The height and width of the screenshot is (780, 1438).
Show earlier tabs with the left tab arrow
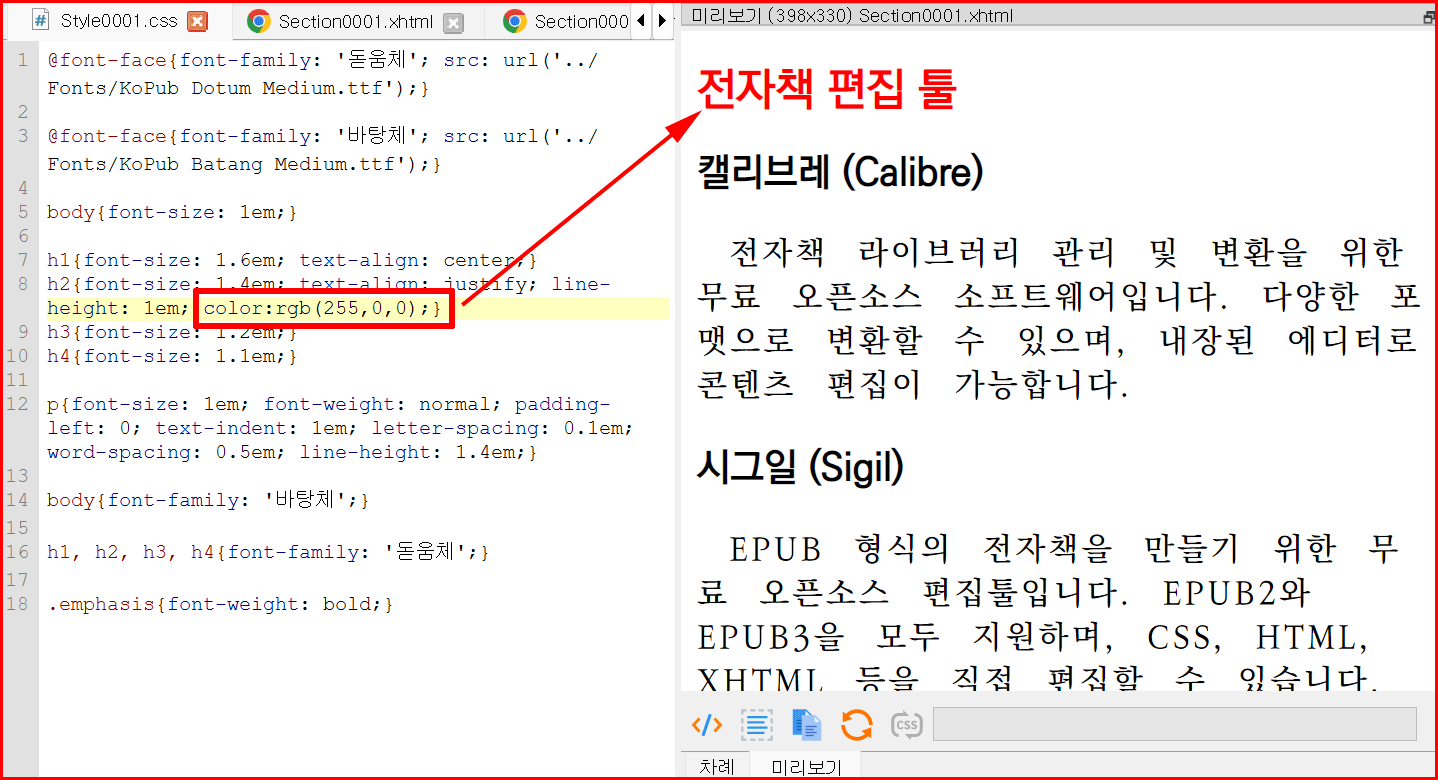[641, 21]
